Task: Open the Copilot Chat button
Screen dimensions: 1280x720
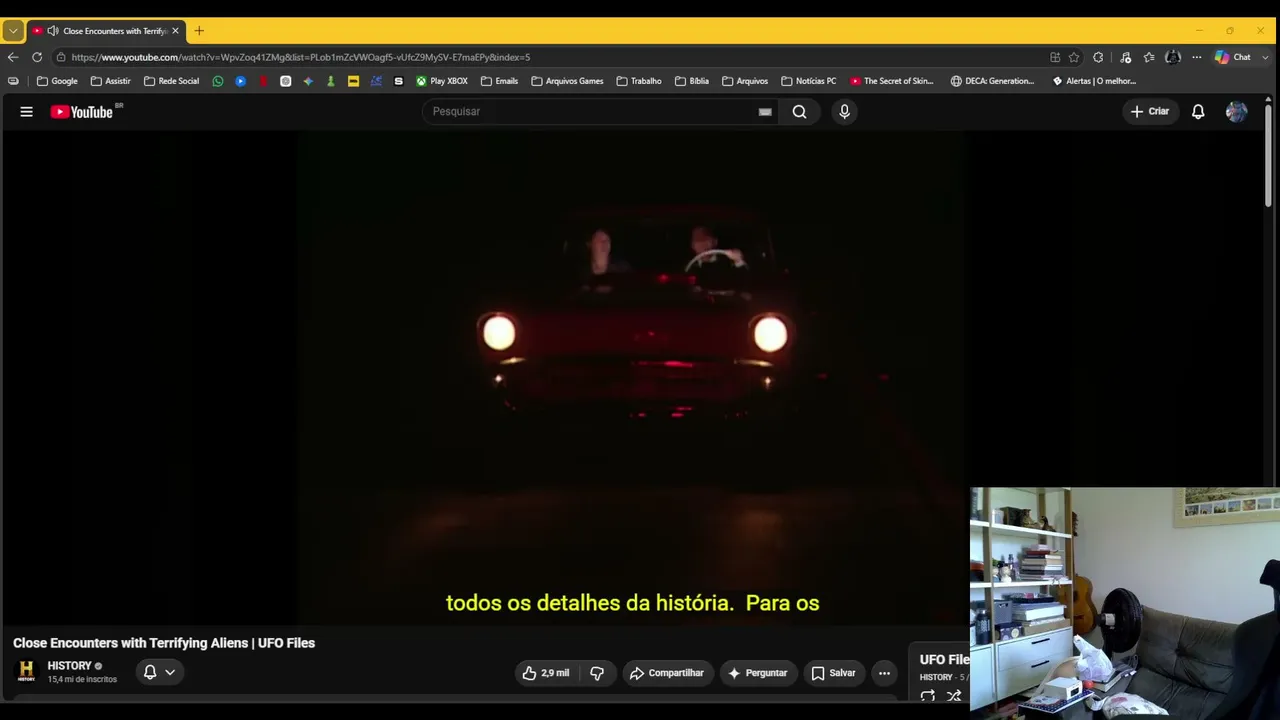Action: coord(1232,57)
